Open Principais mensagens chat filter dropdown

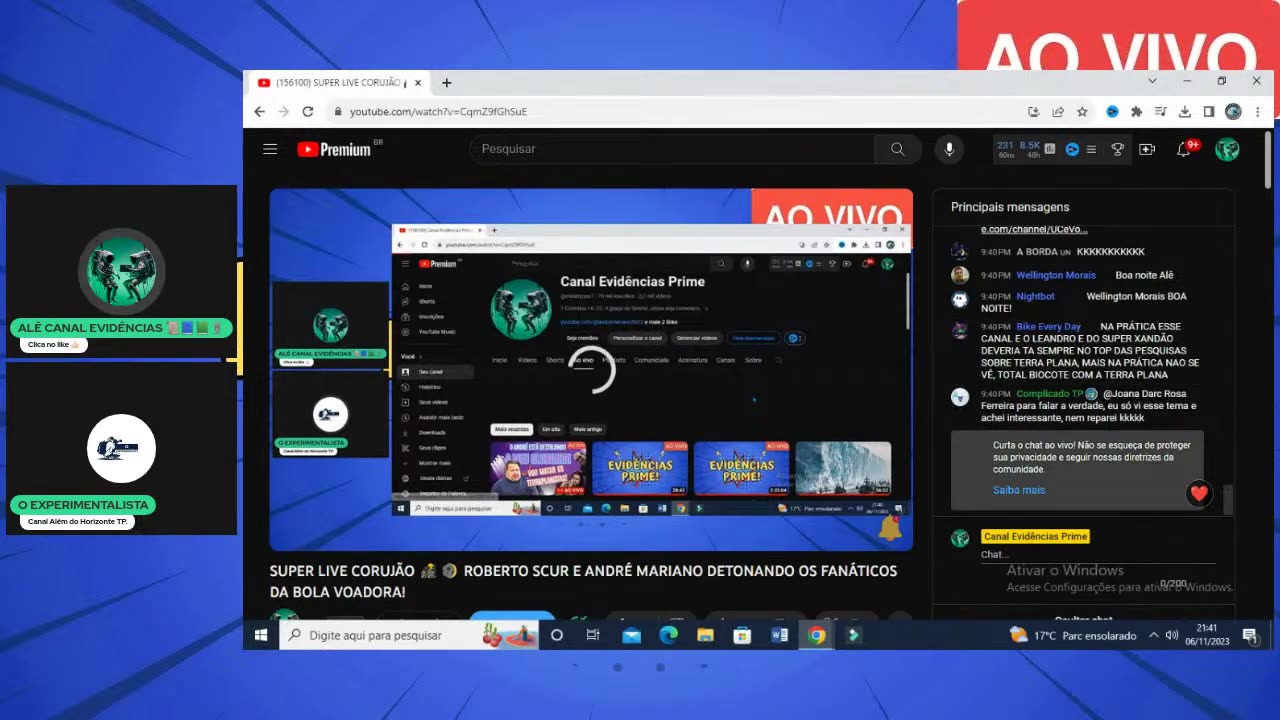(1010, 207)
